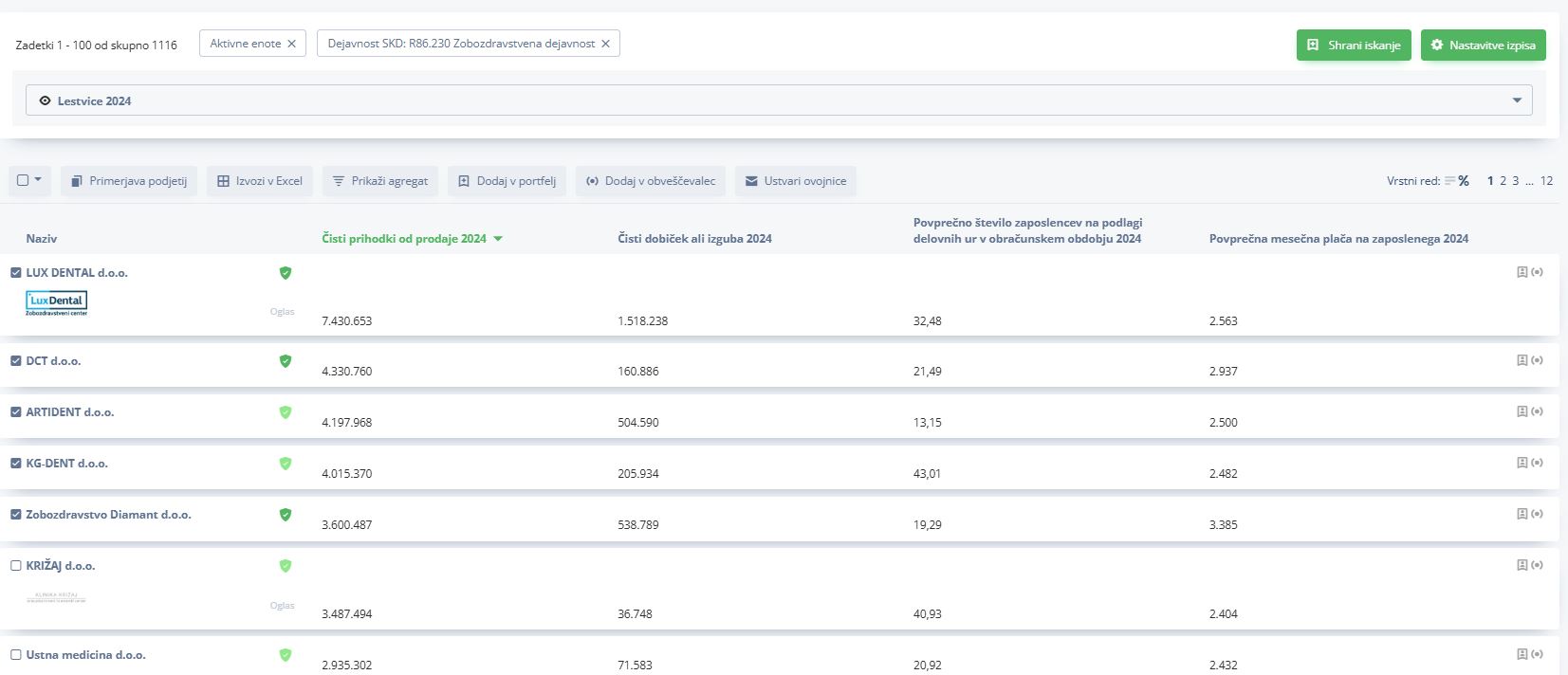Image resolution: width=1568 pixels, height=675 pixels.
Task: Switch sort order to list-lines view icon
Action: (1449, 181)
